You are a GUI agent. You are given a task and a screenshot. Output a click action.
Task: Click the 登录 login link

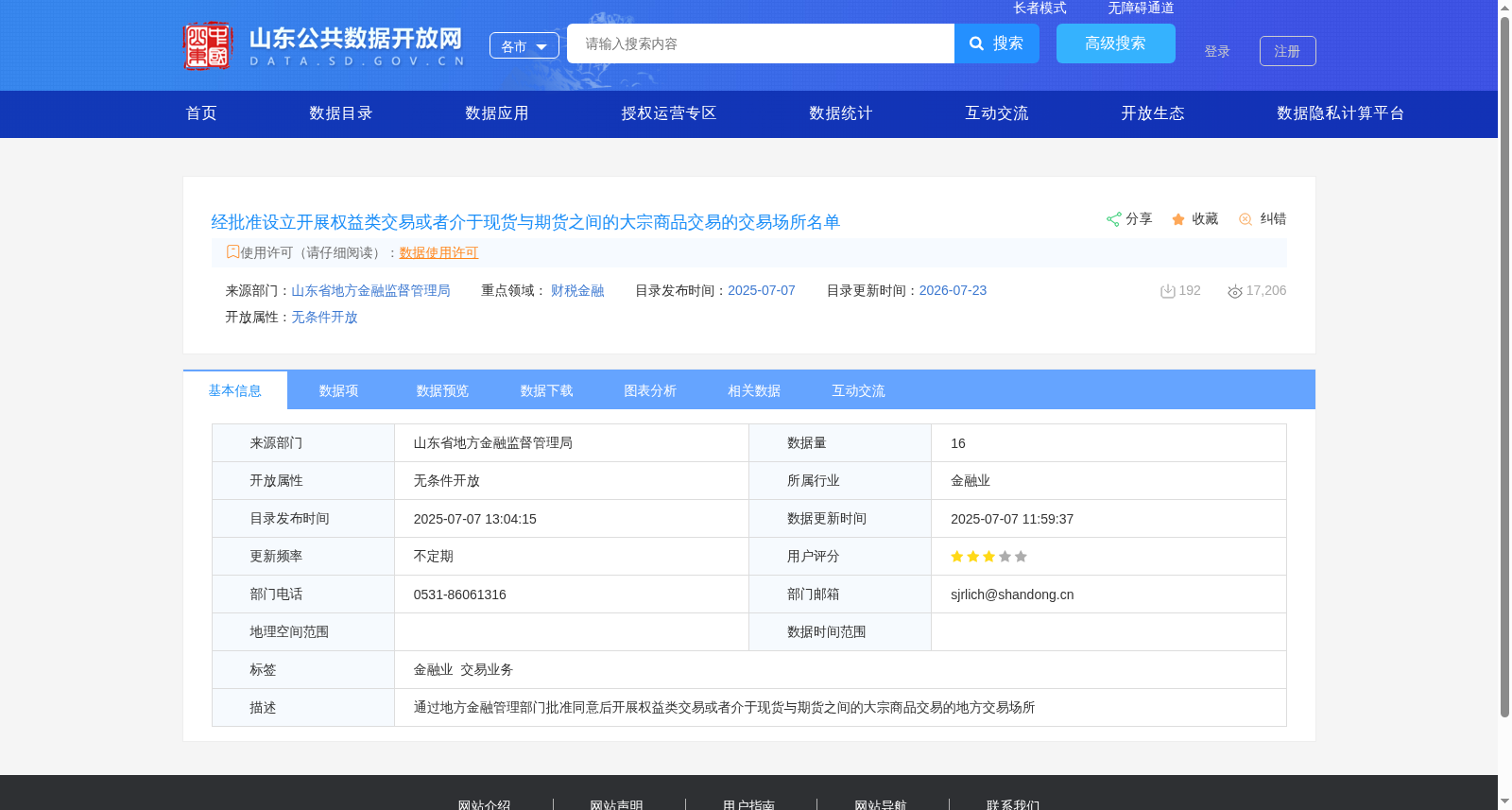1217,51
